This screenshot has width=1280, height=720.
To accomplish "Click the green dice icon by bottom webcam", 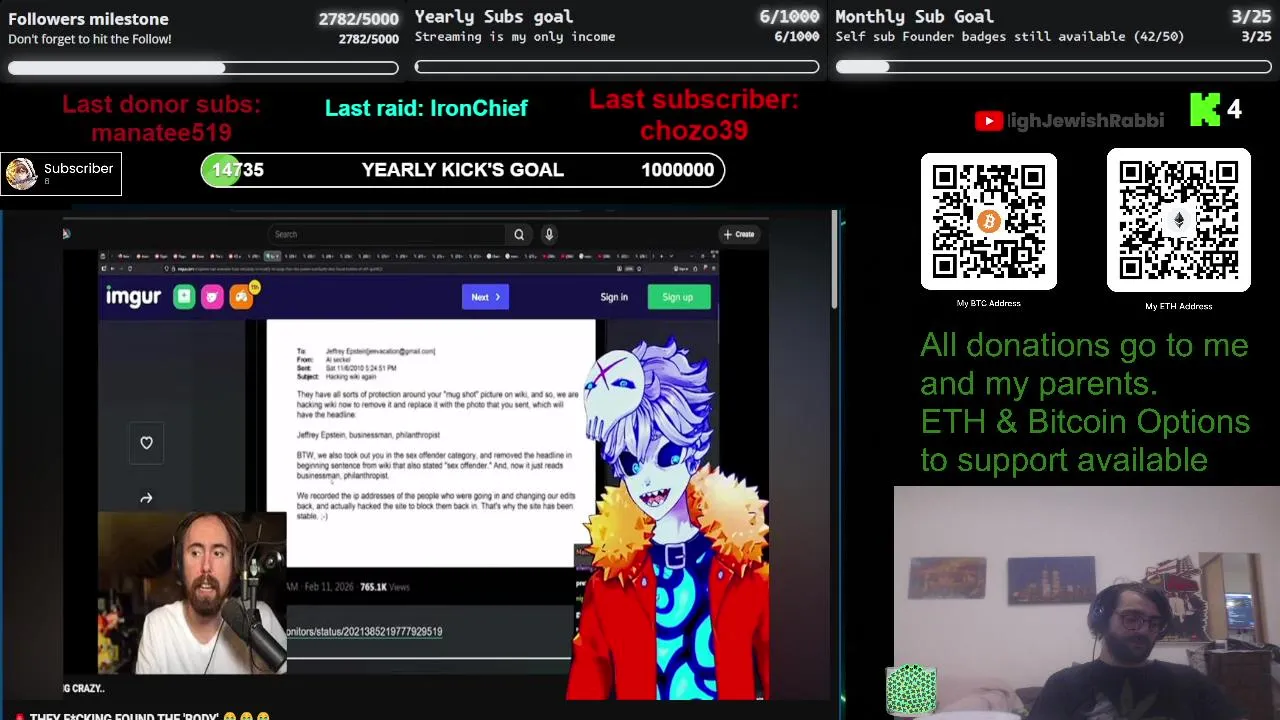I will (911, 690).
